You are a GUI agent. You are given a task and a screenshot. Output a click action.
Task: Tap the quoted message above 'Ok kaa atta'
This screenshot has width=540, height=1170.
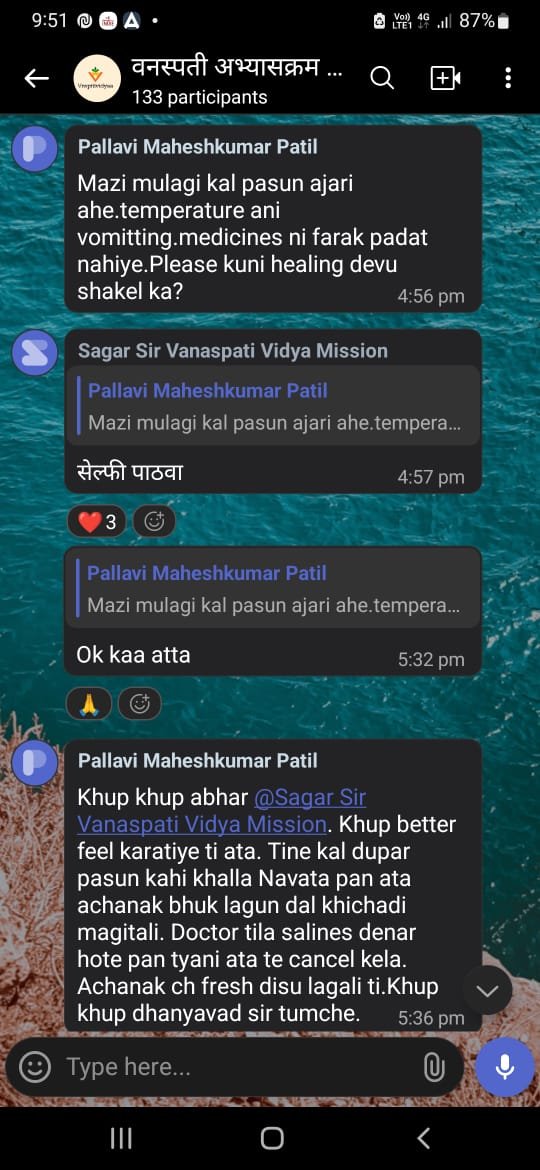274,589
